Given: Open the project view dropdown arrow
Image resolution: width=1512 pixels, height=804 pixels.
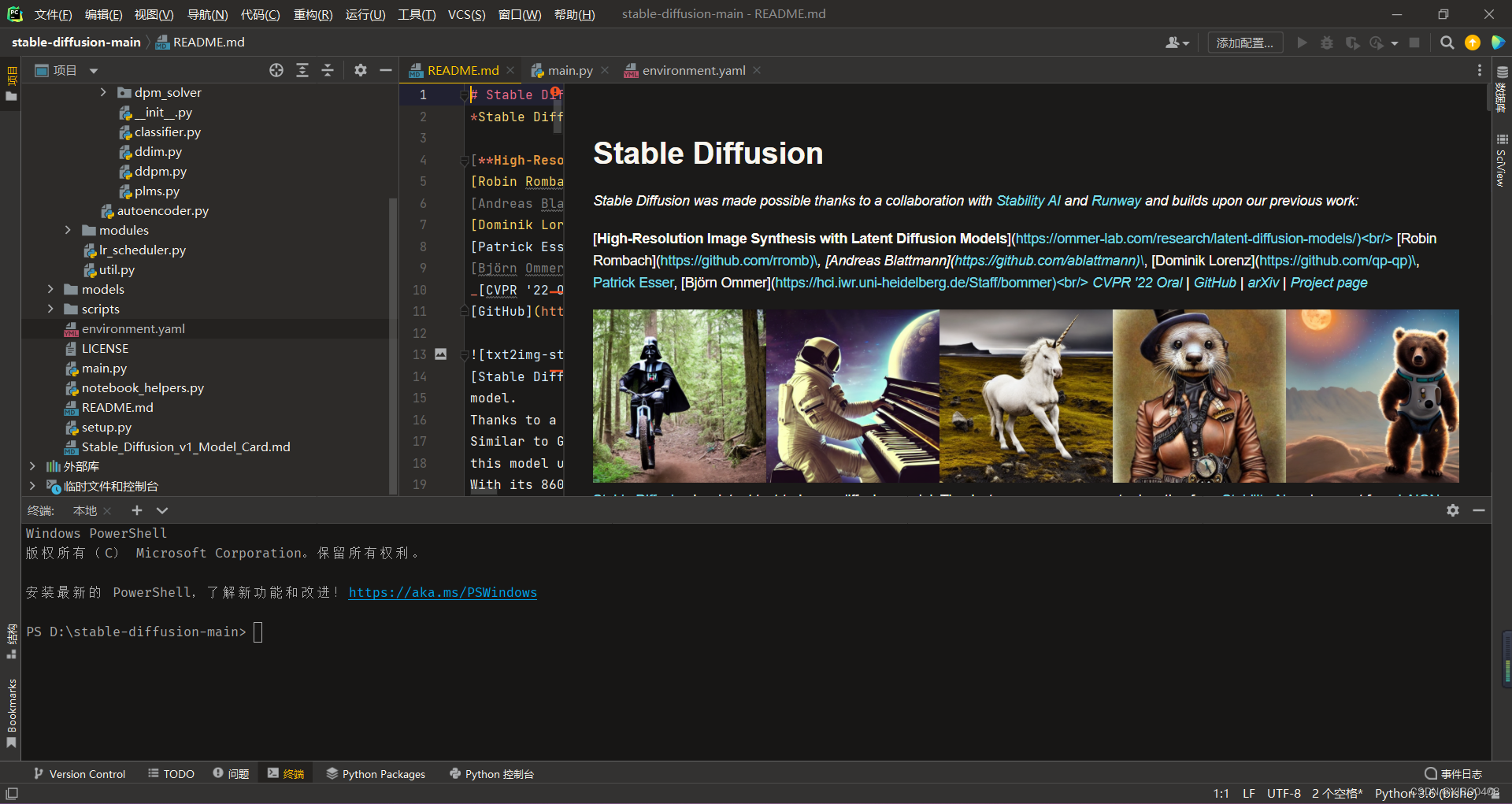Looking at the screenshot, I should click(x=94, y=71).
